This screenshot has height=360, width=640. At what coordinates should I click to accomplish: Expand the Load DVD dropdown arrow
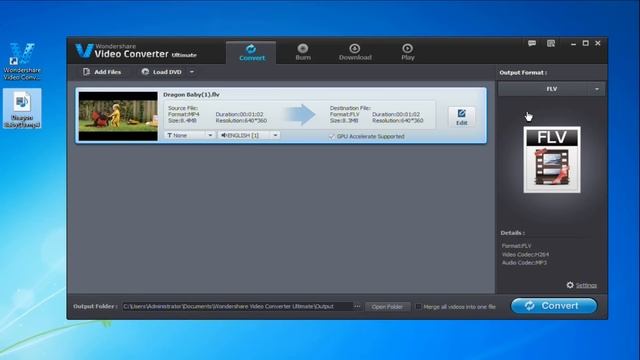(192, 72)
